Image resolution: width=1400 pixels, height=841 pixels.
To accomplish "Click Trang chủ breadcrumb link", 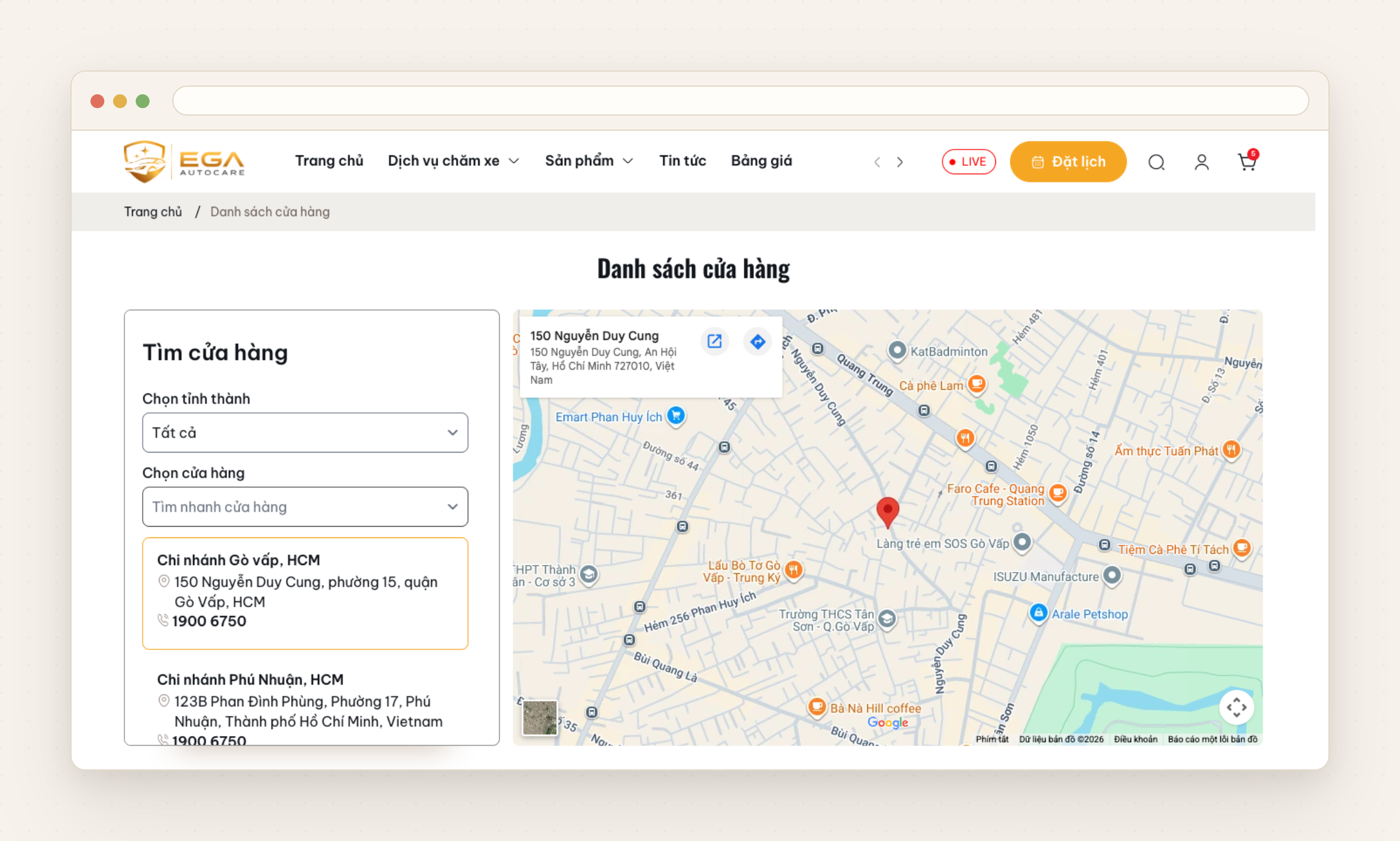I will [153, 212].
